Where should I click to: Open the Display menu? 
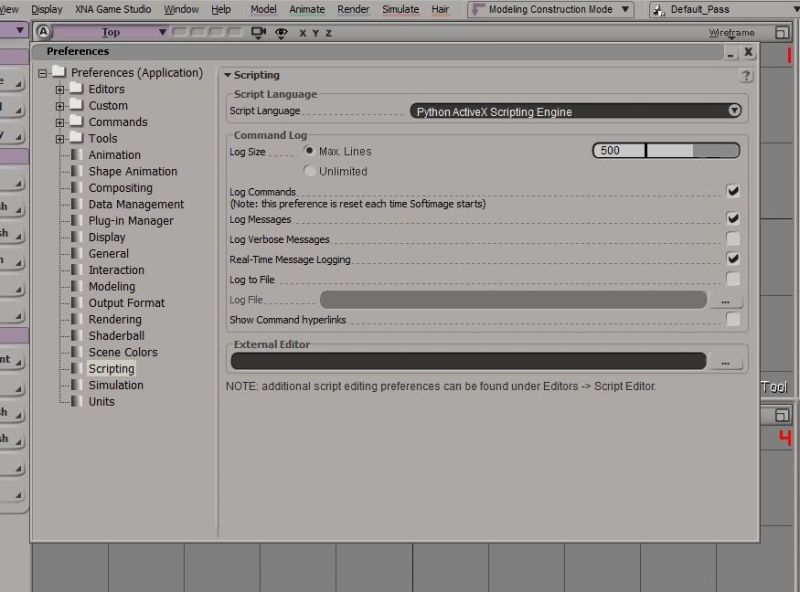46,9
